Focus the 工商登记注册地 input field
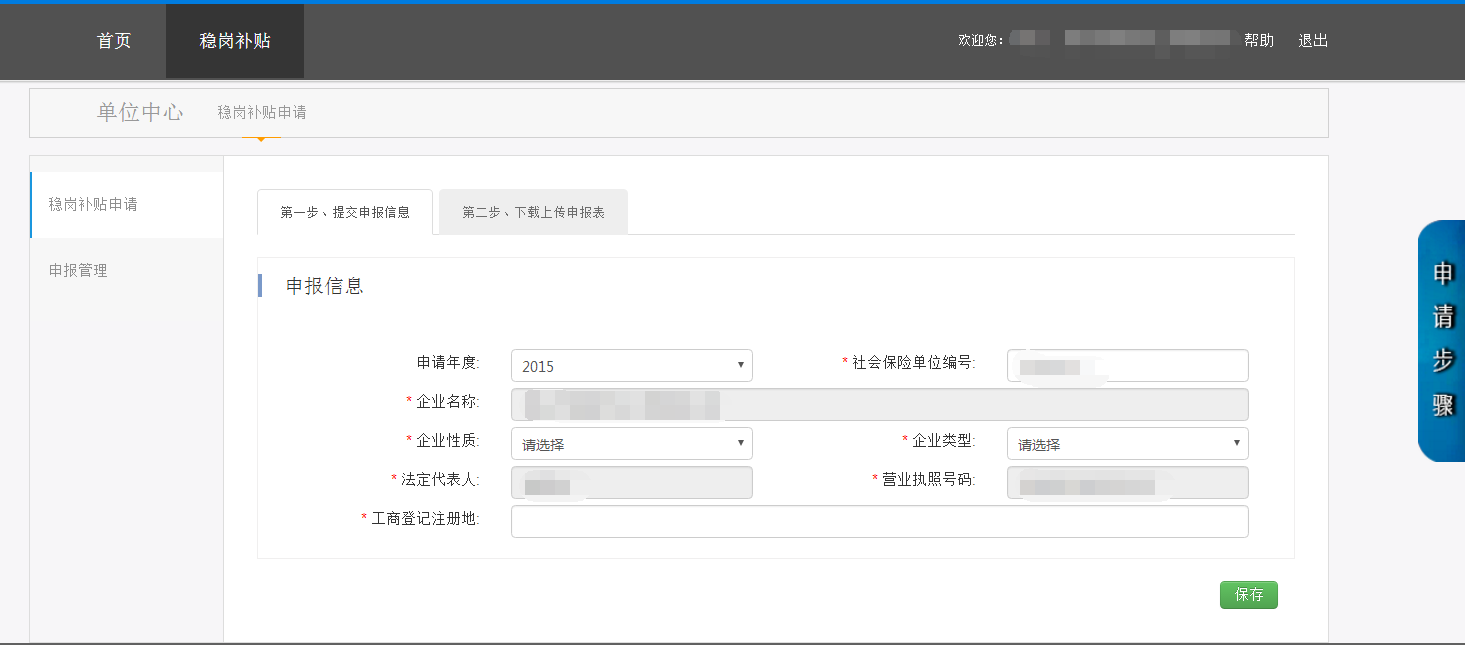Screen dimensions: 1465x645 pos(879,522)
